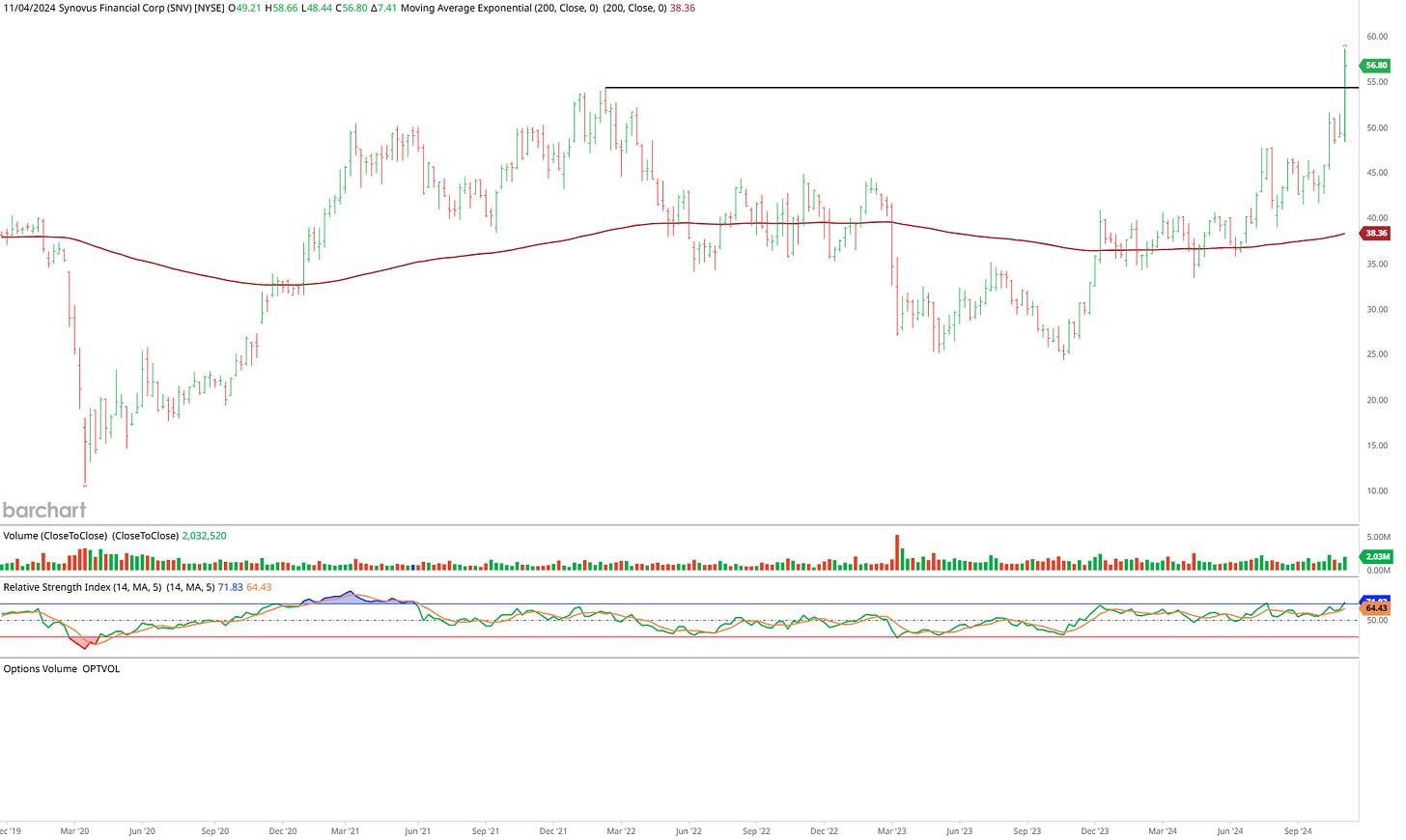Click the Dec '22 date axis label
Screen dimensions: 1406x840
pos(824,830)
